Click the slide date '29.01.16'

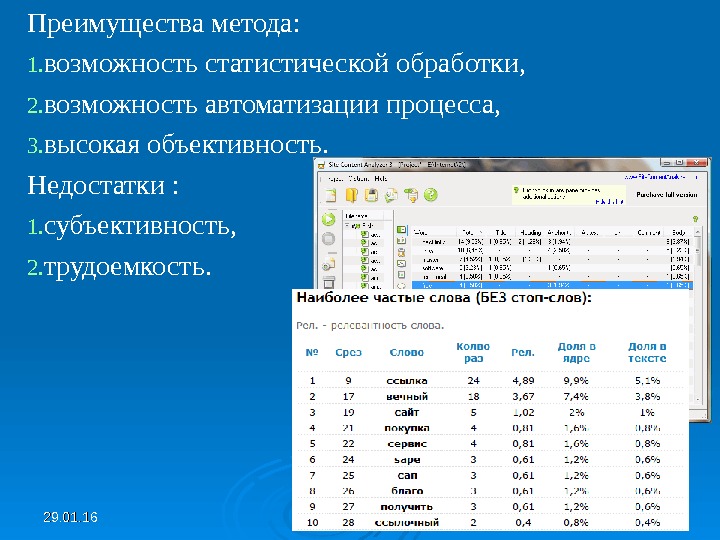70,518
